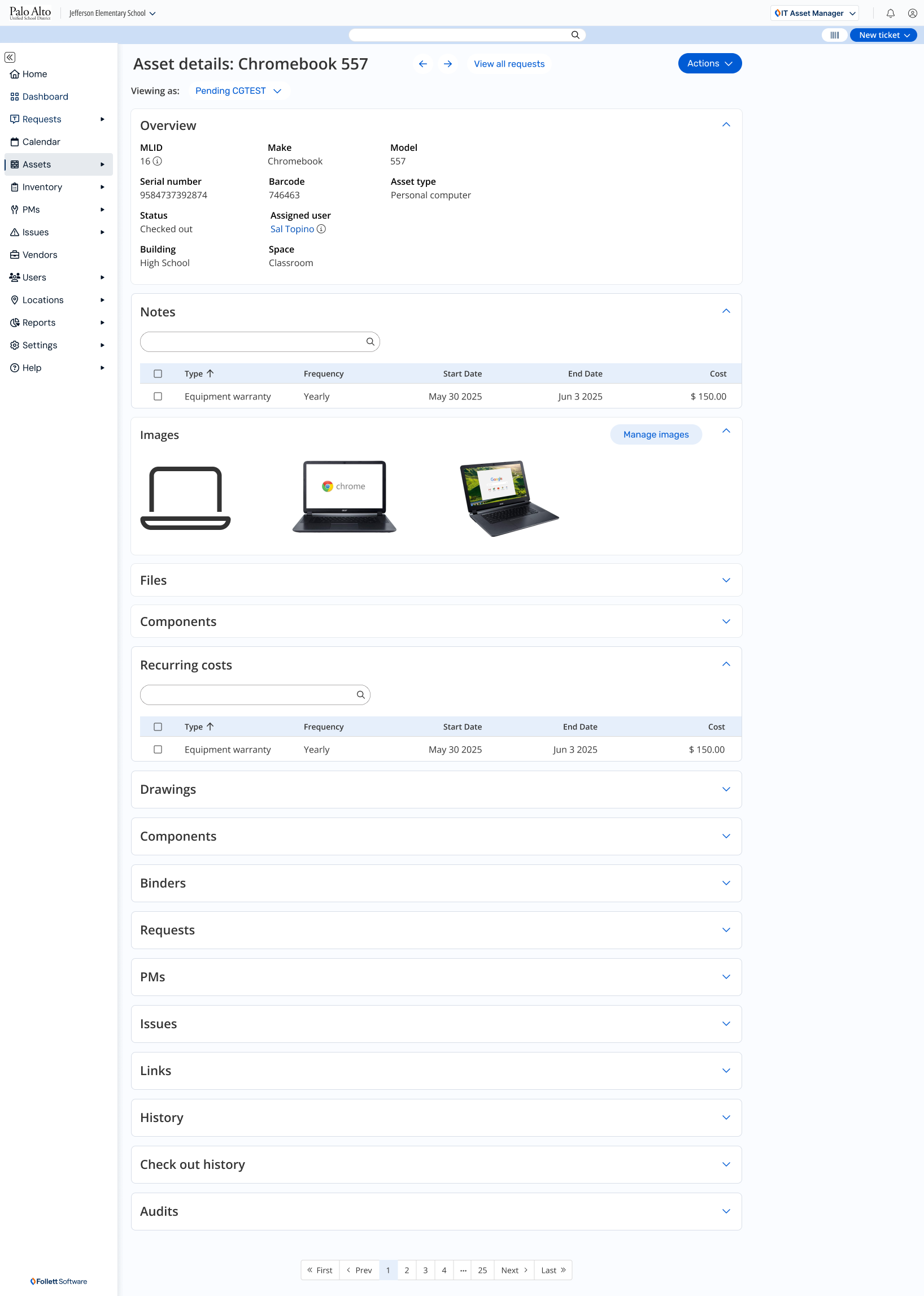Check the Equipment warranty row under Recurring costs
Viewport: 924px width, 1296px height.
(x=158, y=750)
